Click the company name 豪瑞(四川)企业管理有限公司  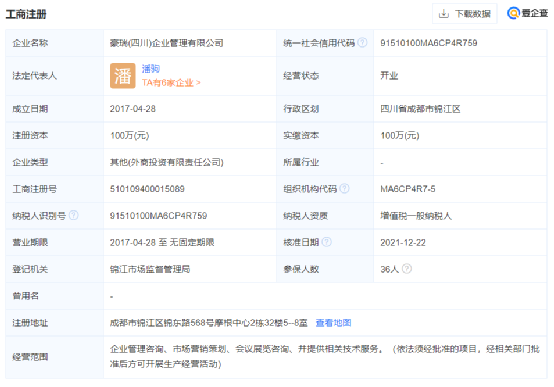pyautogui.click(x=166, y=43)
